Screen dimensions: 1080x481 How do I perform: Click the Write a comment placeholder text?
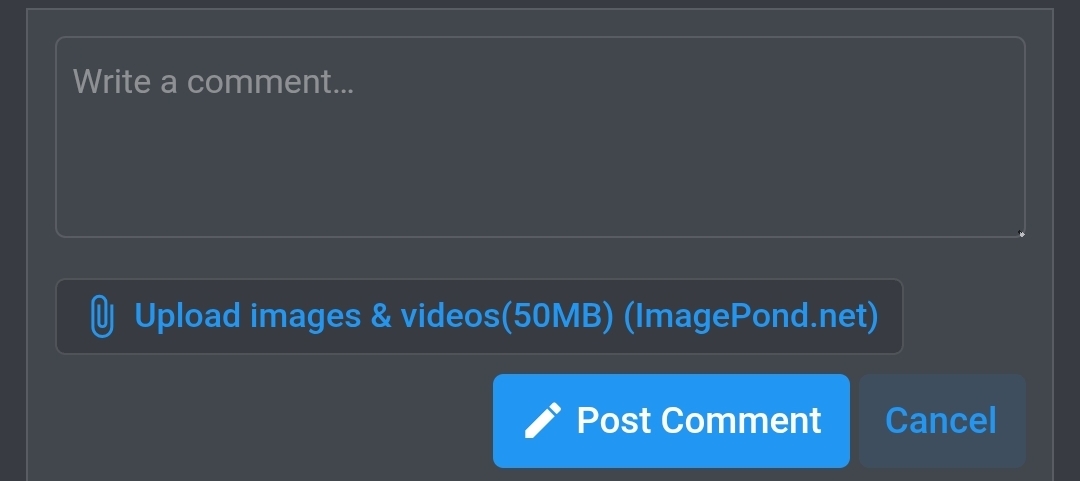pyautogui.click(x=213, y=81)
